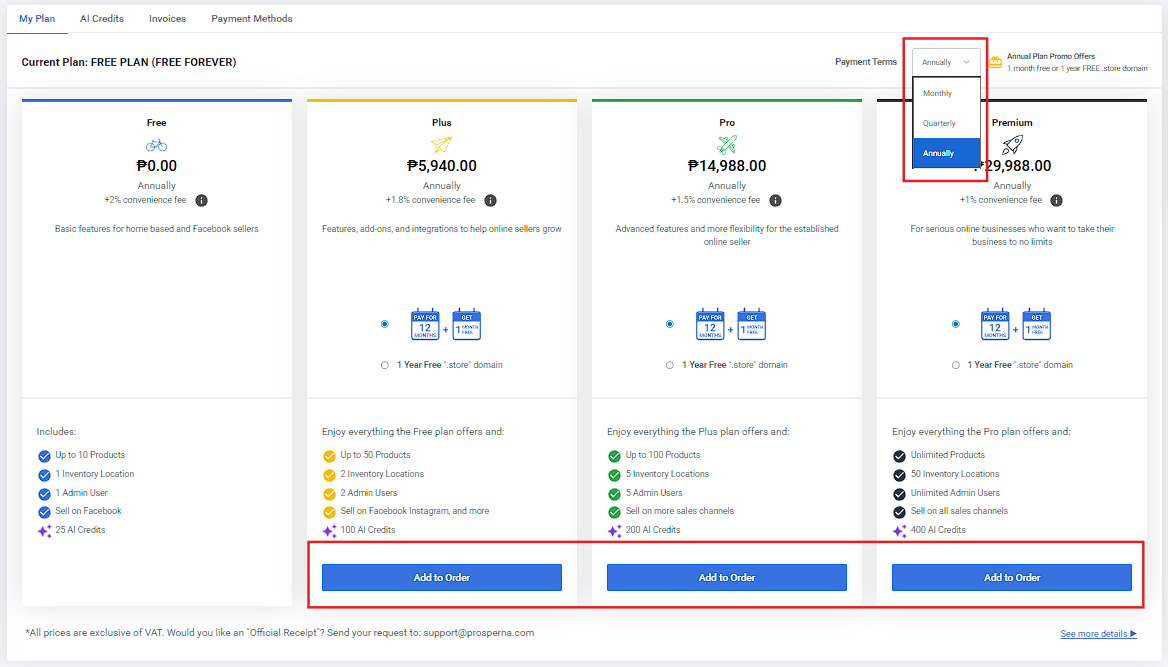Click the Annual Plan Promo Offers icon
This screenshot has width=1168, height=667.
995,62
